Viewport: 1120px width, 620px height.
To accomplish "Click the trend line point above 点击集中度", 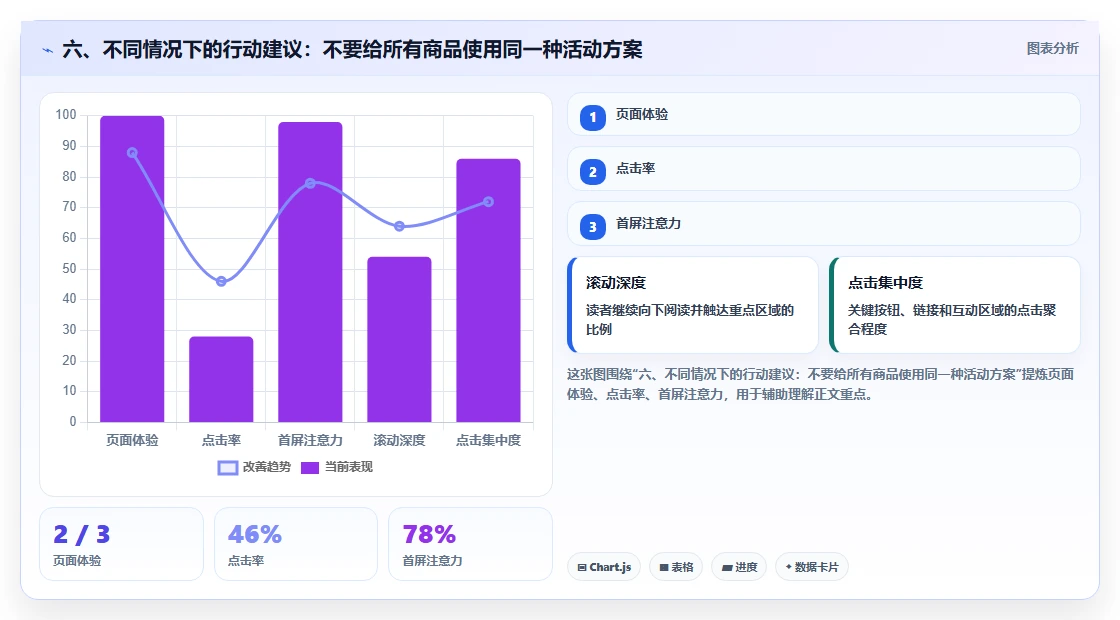I will pyautogui.click(x=489, y=202).
